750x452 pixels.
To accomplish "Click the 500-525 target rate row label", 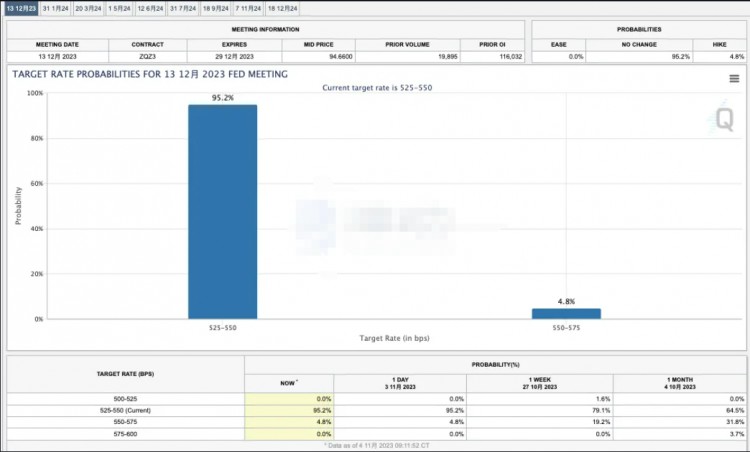I will coord(125,398).
